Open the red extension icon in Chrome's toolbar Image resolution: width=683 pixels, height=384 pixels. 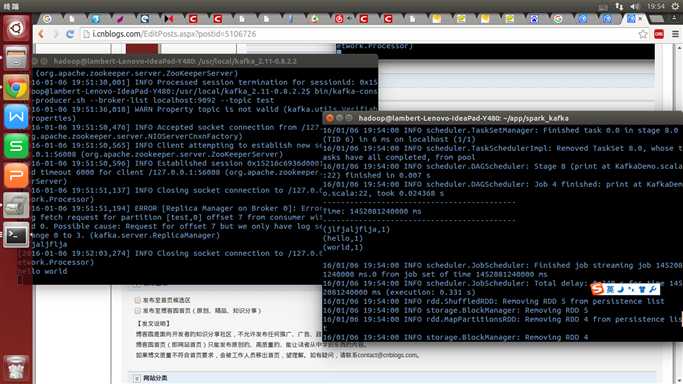pyautogui.click(x=659, y=34)
